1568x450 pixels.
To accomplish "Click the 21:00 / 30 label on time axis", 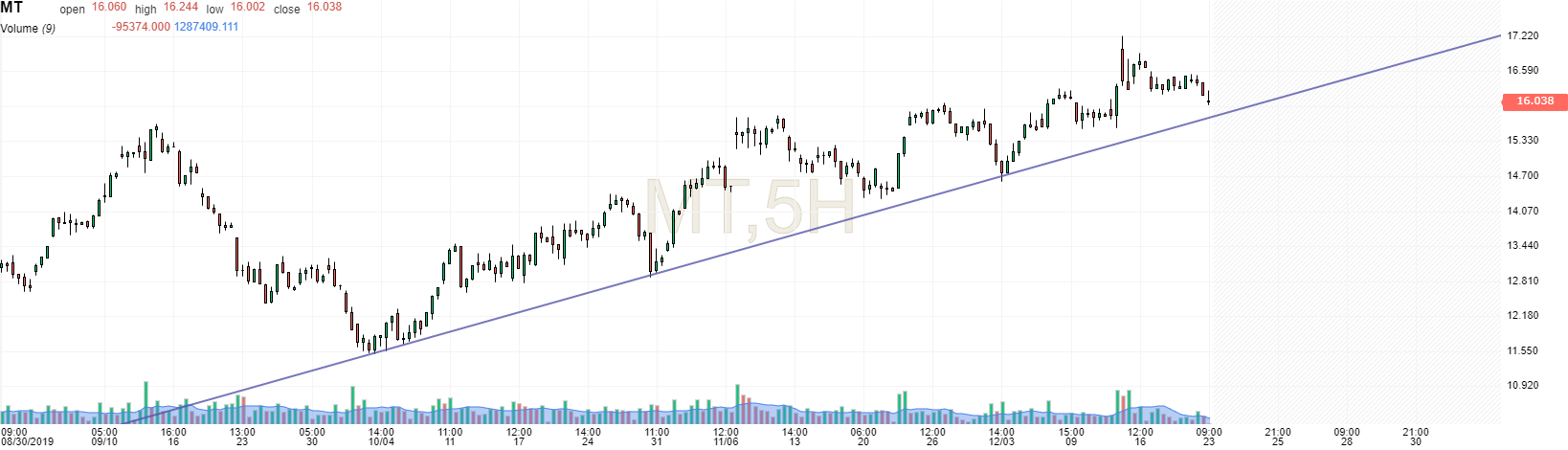I will (x=1415, y=437).
